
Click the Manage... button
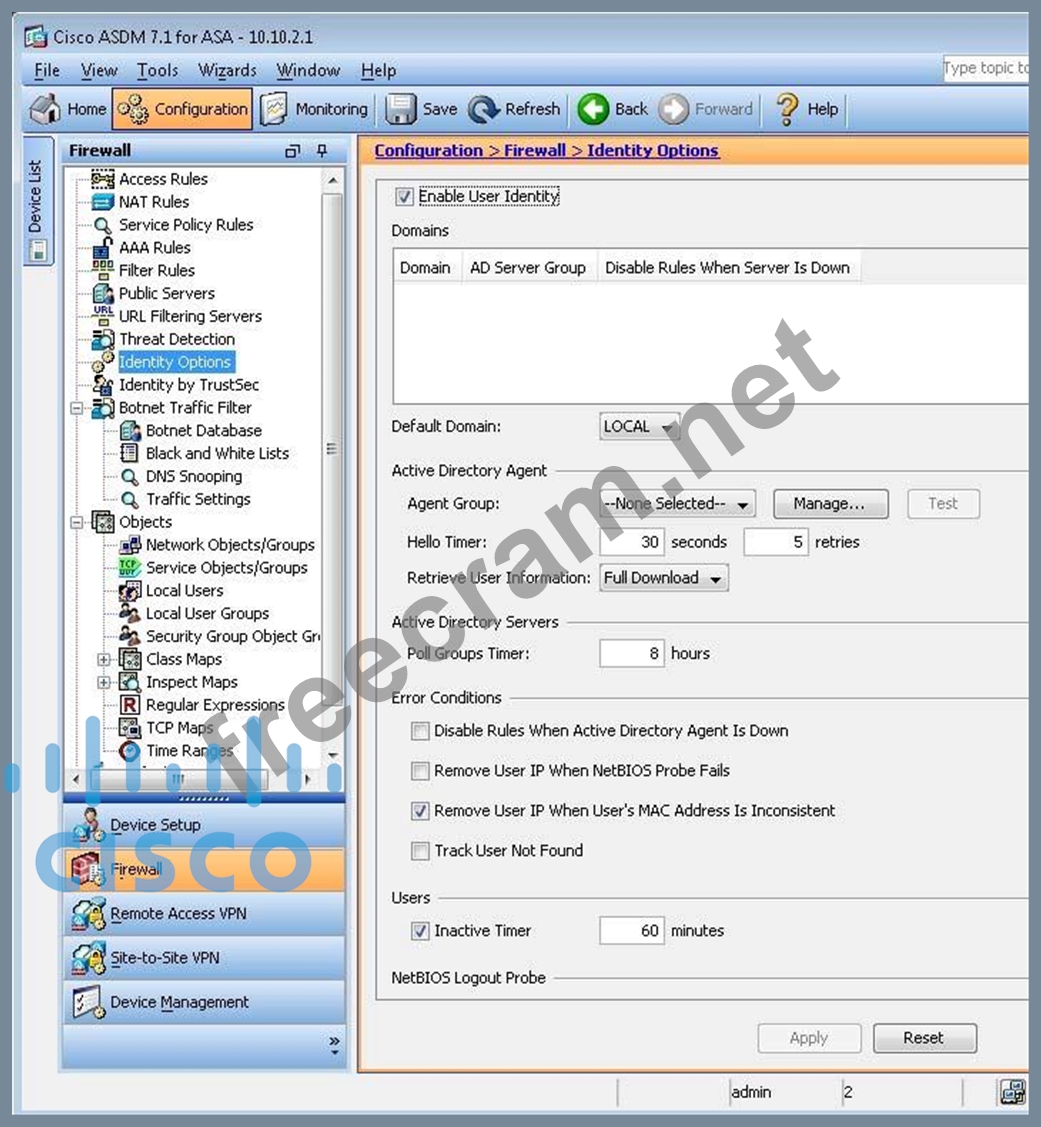[x=830, y=504]
